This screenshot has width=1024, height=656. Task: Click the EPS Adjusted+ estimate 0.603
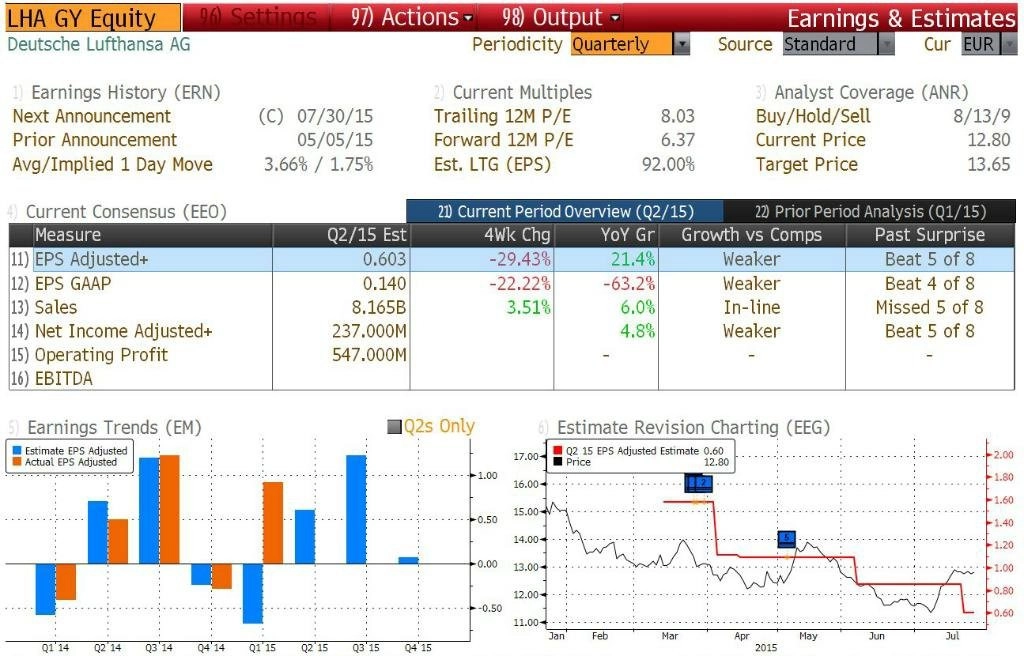click(385, 259)
